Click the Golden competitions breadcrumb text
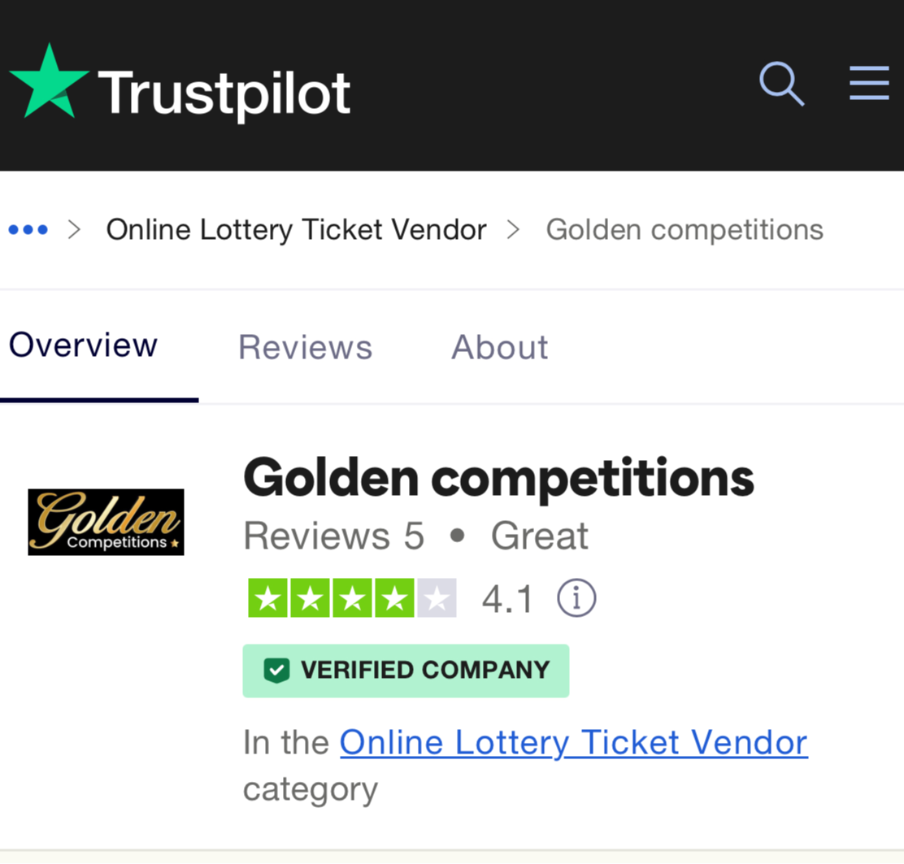Image resolution: width=904 pixels, height=864 pixels. point(684,230)
